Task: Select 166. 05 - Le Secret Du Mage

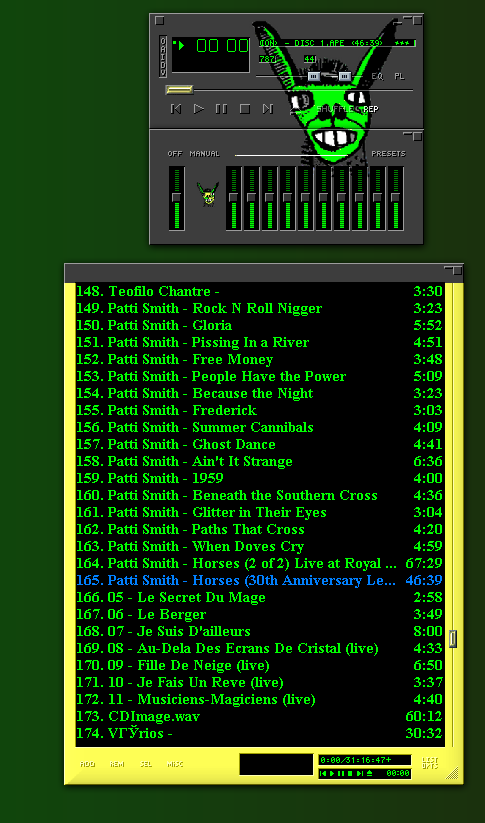Action: click(x=260, y=597)
